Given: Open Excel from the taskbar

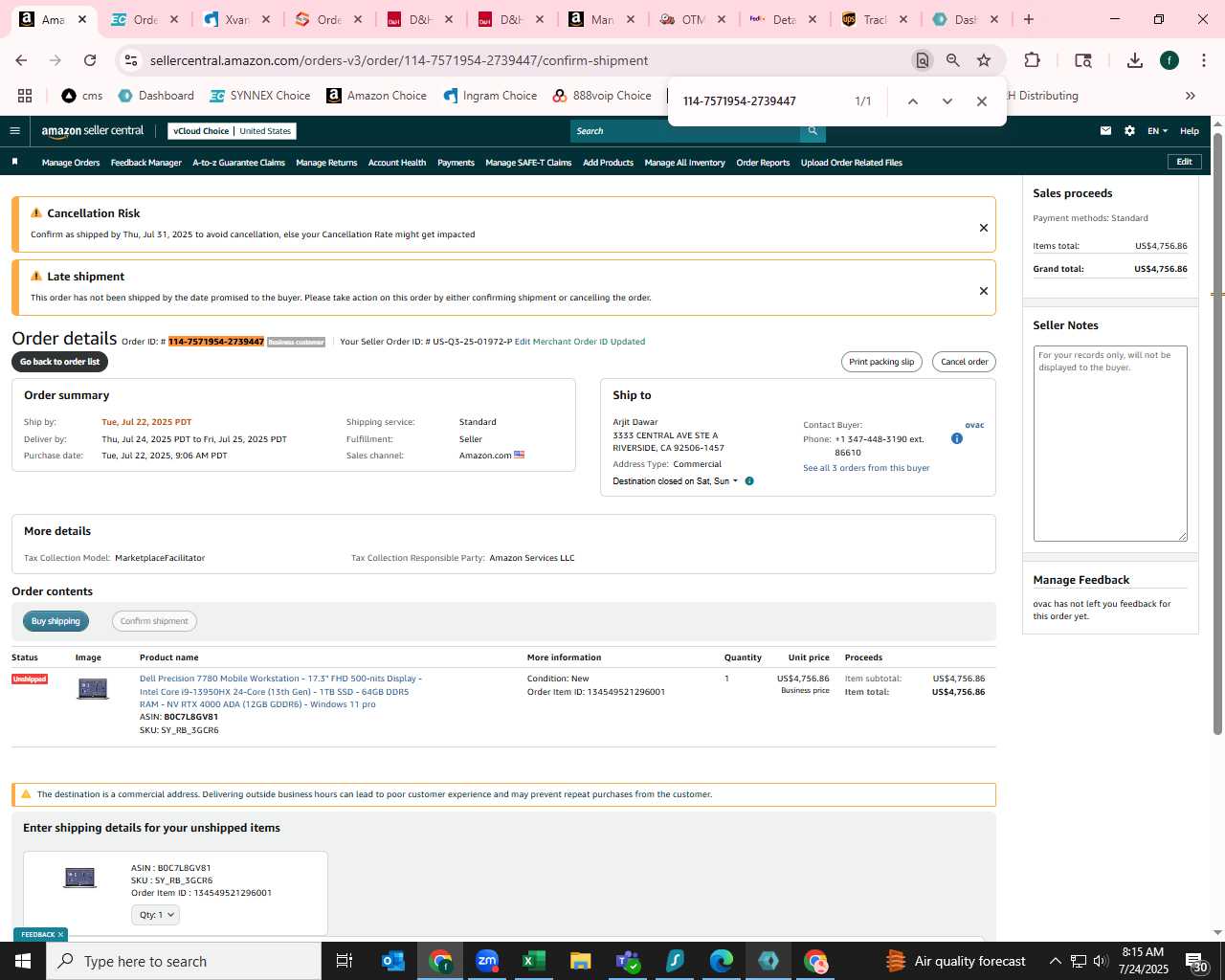Looking at the screenshot, I should (x=534, y=961).
